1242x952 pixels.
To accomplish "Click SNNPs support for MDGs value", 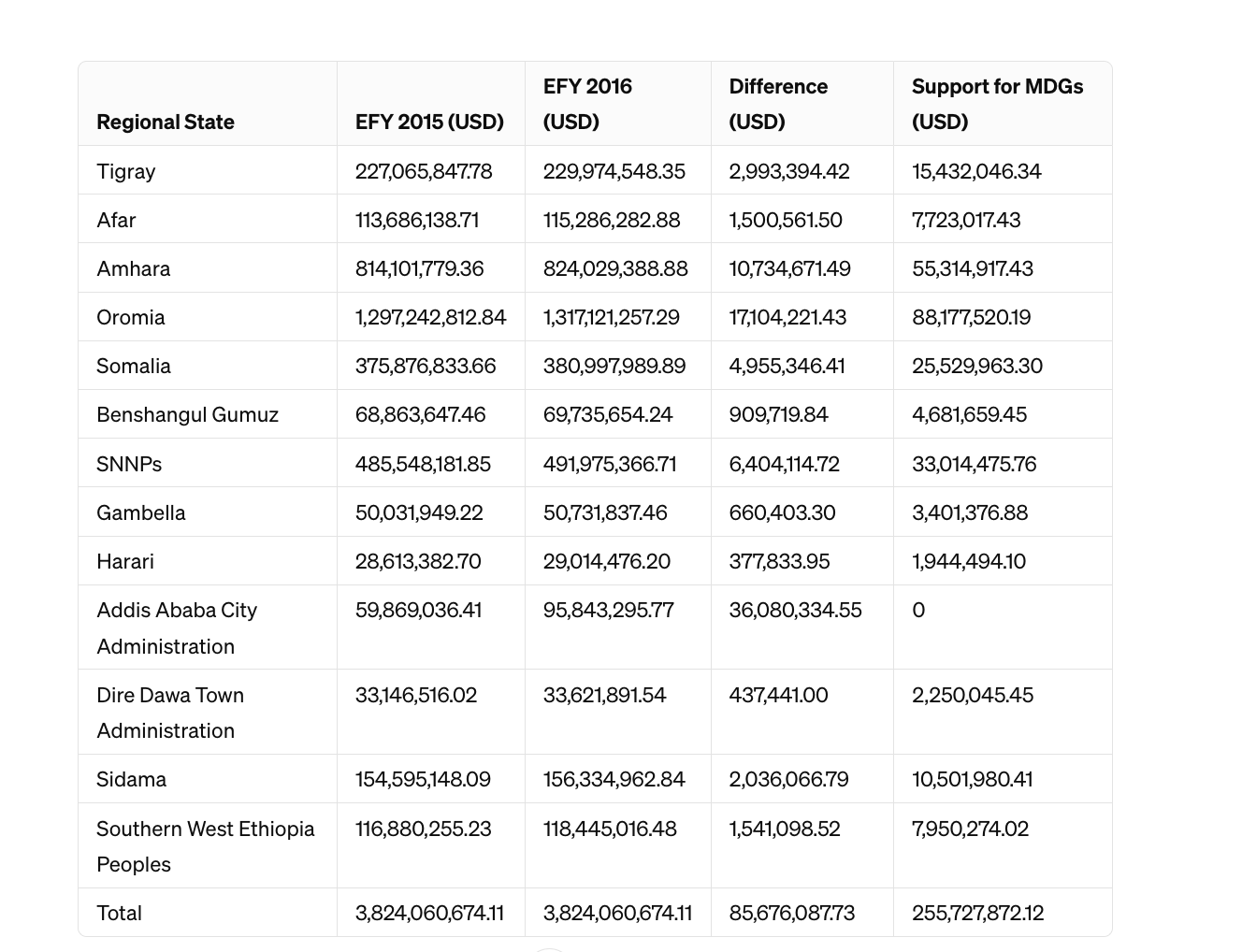I will click(974, 464).
